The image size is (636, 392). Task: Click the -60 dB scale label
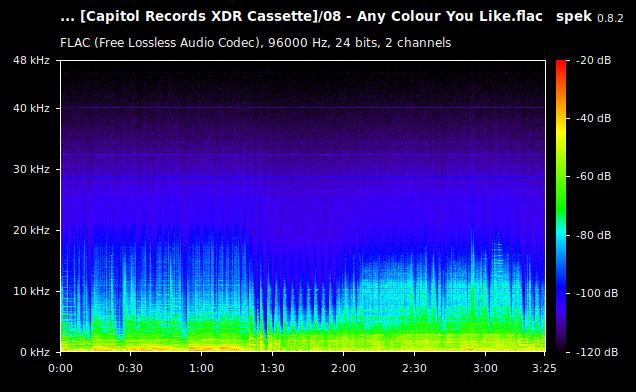click(x=593, y=177)
